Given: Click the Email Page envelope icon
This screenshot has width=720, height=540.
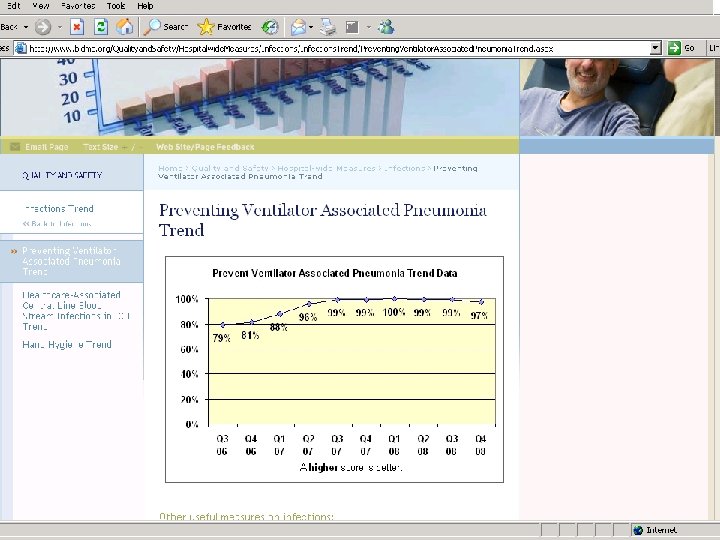Looking at the screenshot, I should pyautogui.click(x=15, y=147).
